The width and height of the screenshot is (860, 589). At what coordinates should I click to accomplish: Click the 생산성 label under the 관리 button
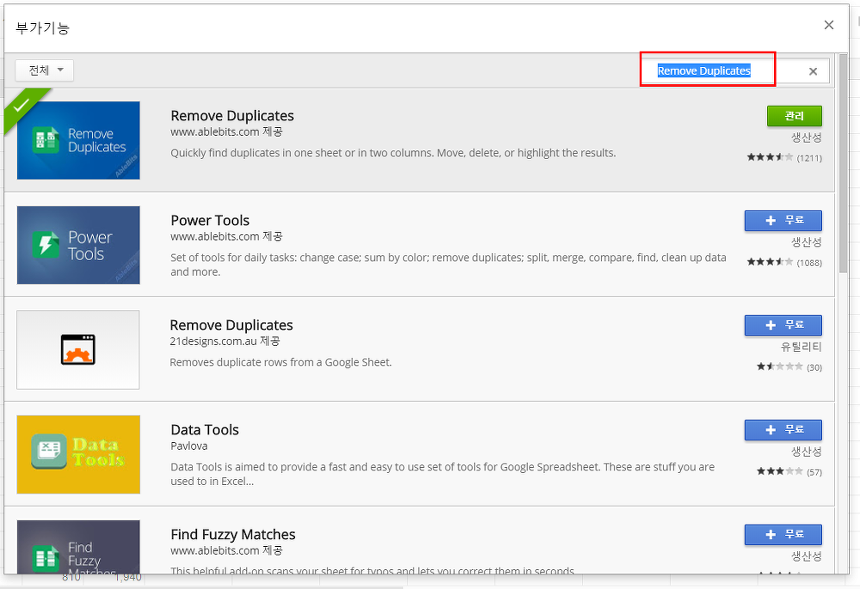806,137
